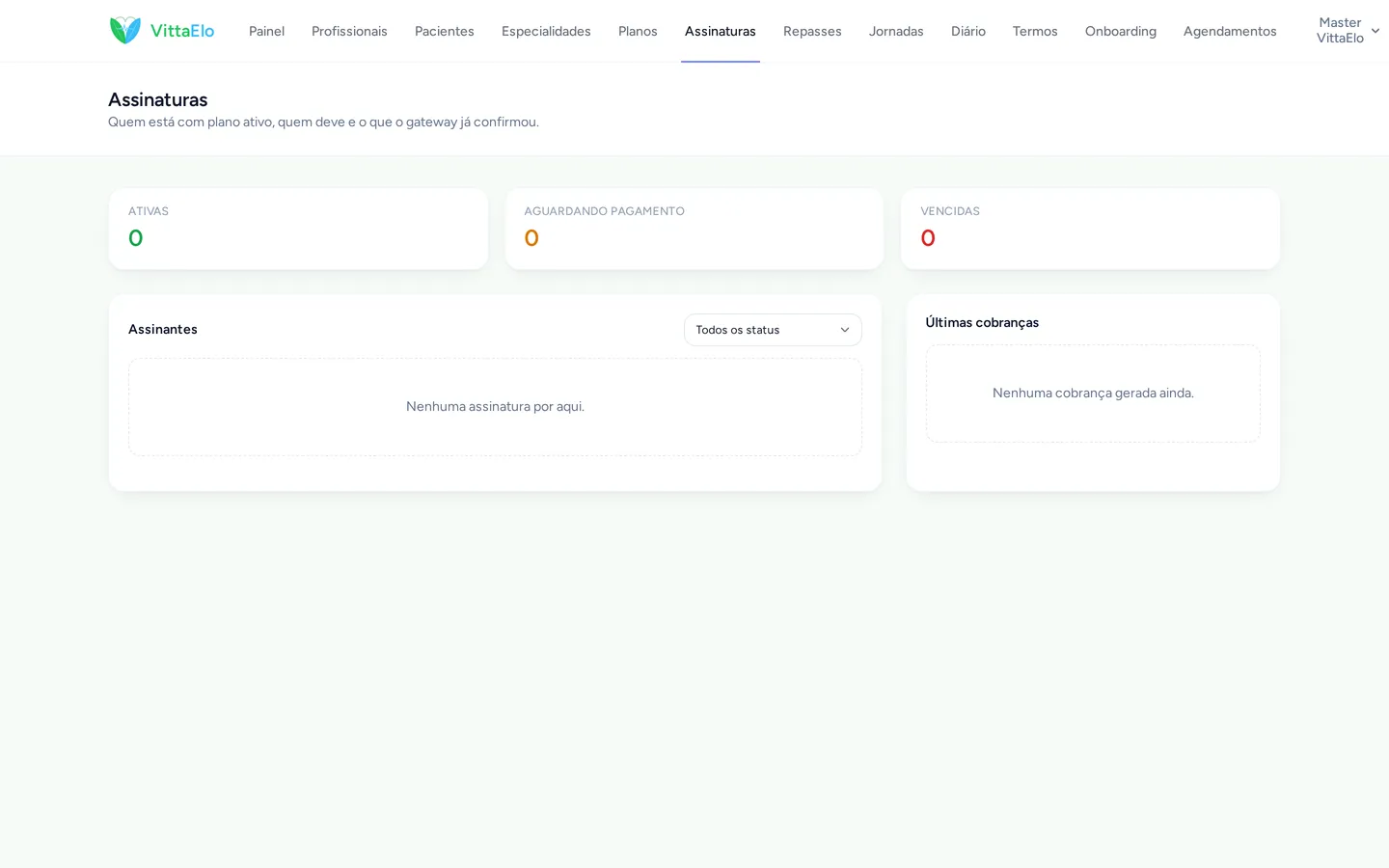Go to Repasses
1389x868 pixels.
(x=812, y=31)
